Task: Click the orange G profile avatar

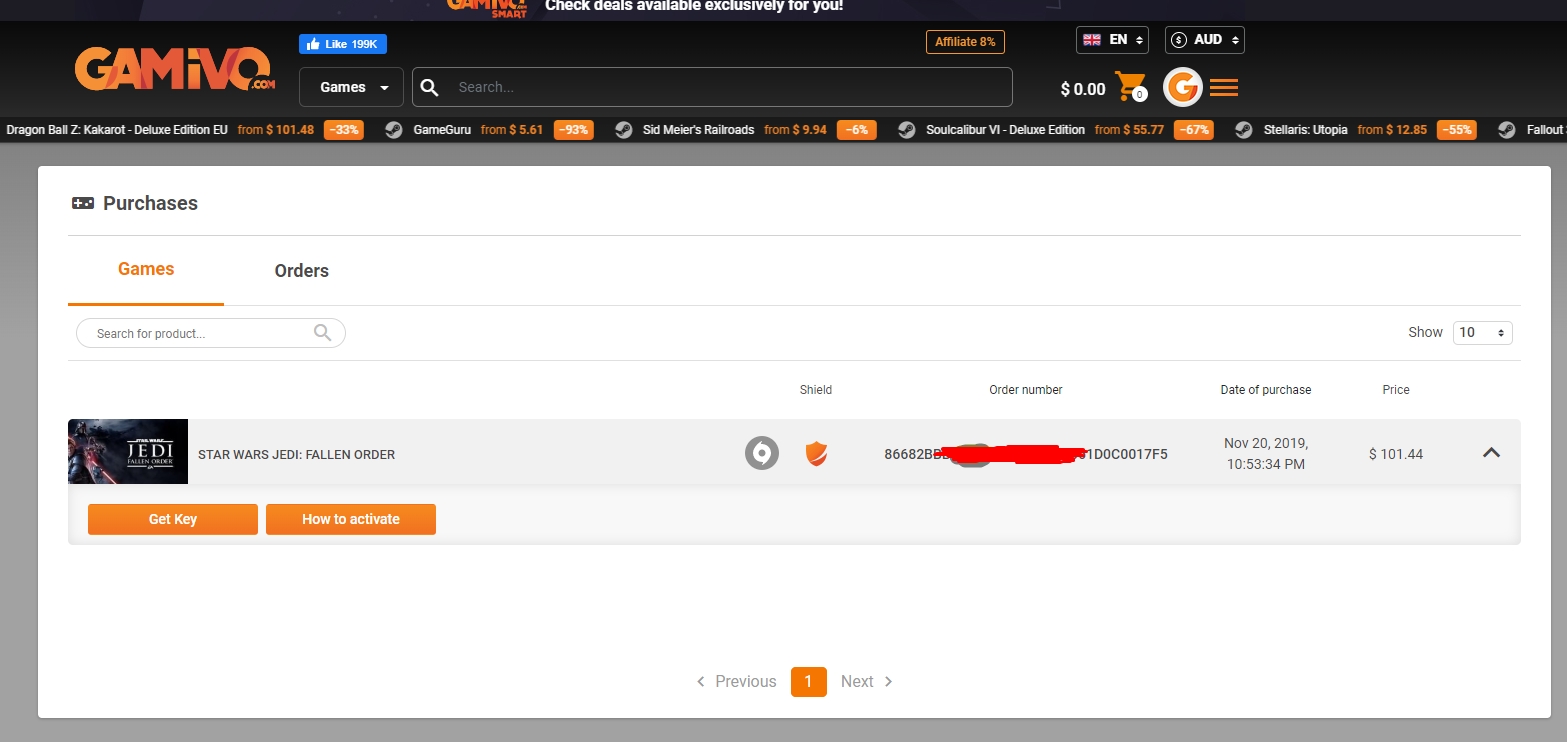Action: click(x=1183, y=88)
